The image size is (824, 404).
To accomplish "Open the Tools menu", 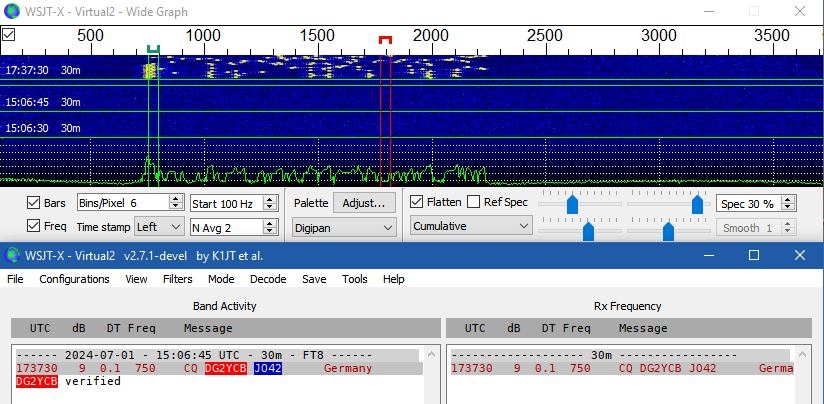I will coord(355,279).
